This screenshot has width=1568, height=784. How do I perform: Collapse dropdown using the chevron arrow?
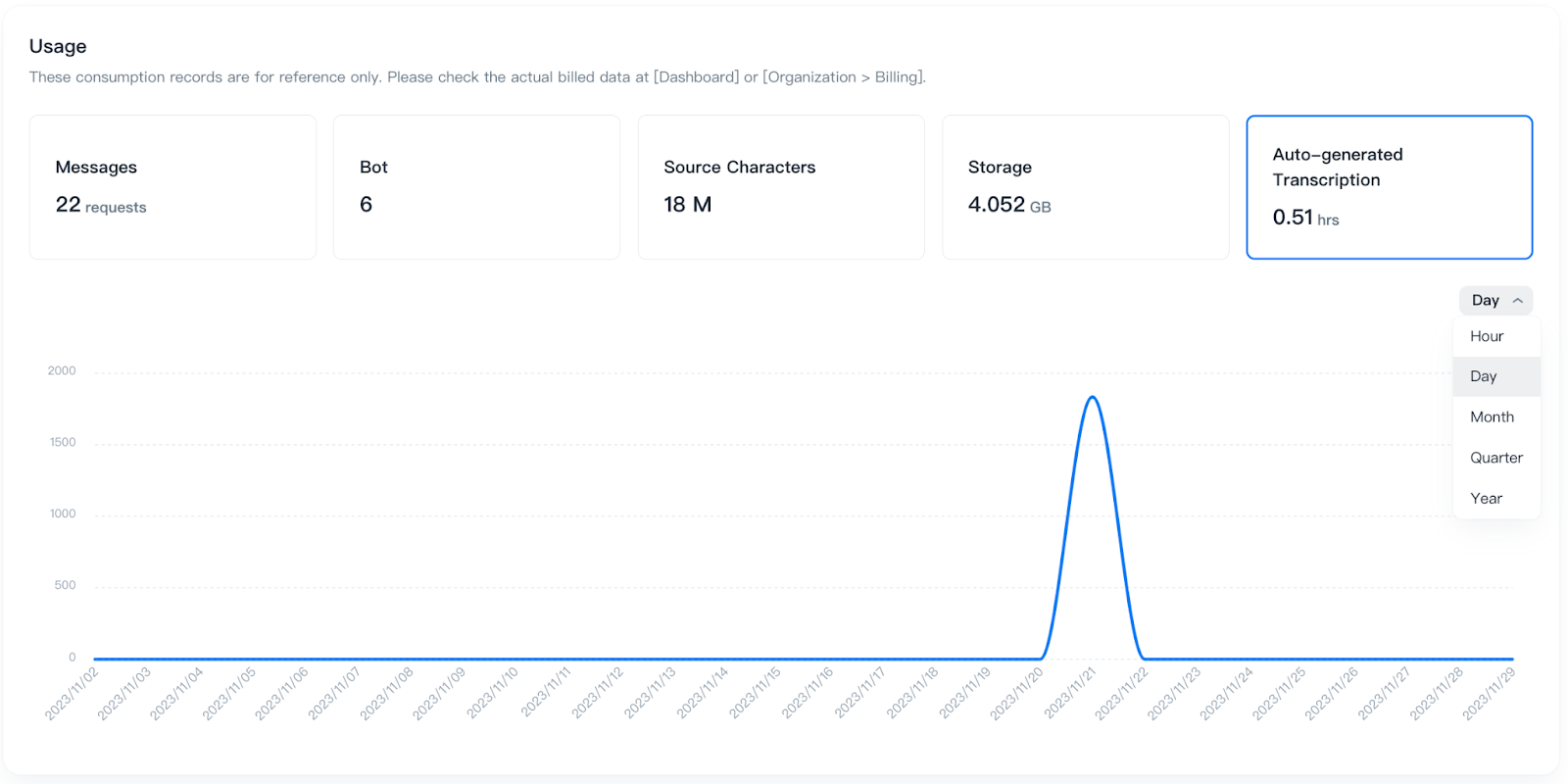(1517, 301)
